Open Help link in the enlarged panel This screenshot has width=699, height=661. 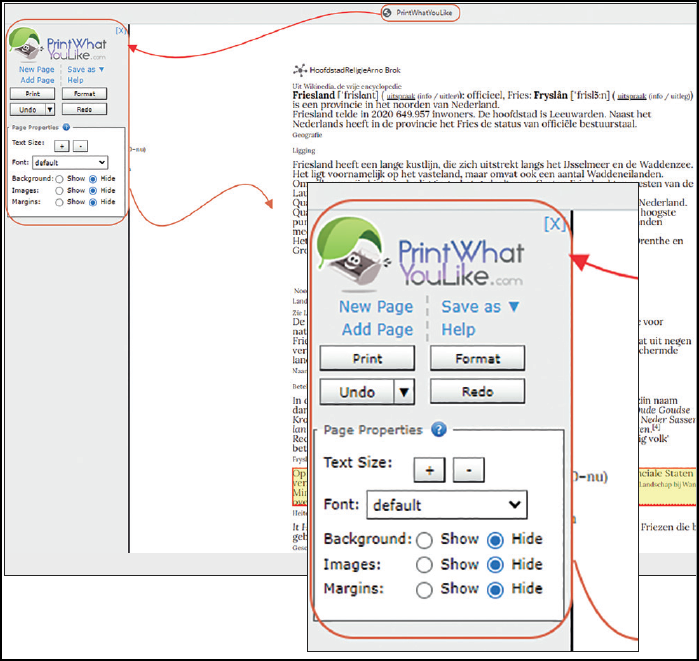[x=458, y=329]
